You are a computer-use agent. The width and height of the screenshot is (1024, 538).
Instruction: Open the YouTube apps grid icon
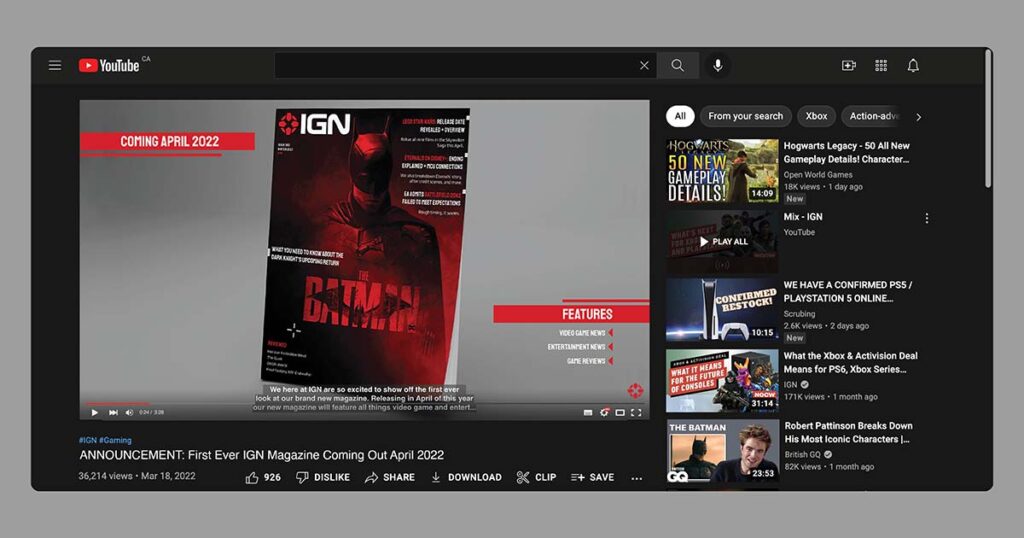881,65
